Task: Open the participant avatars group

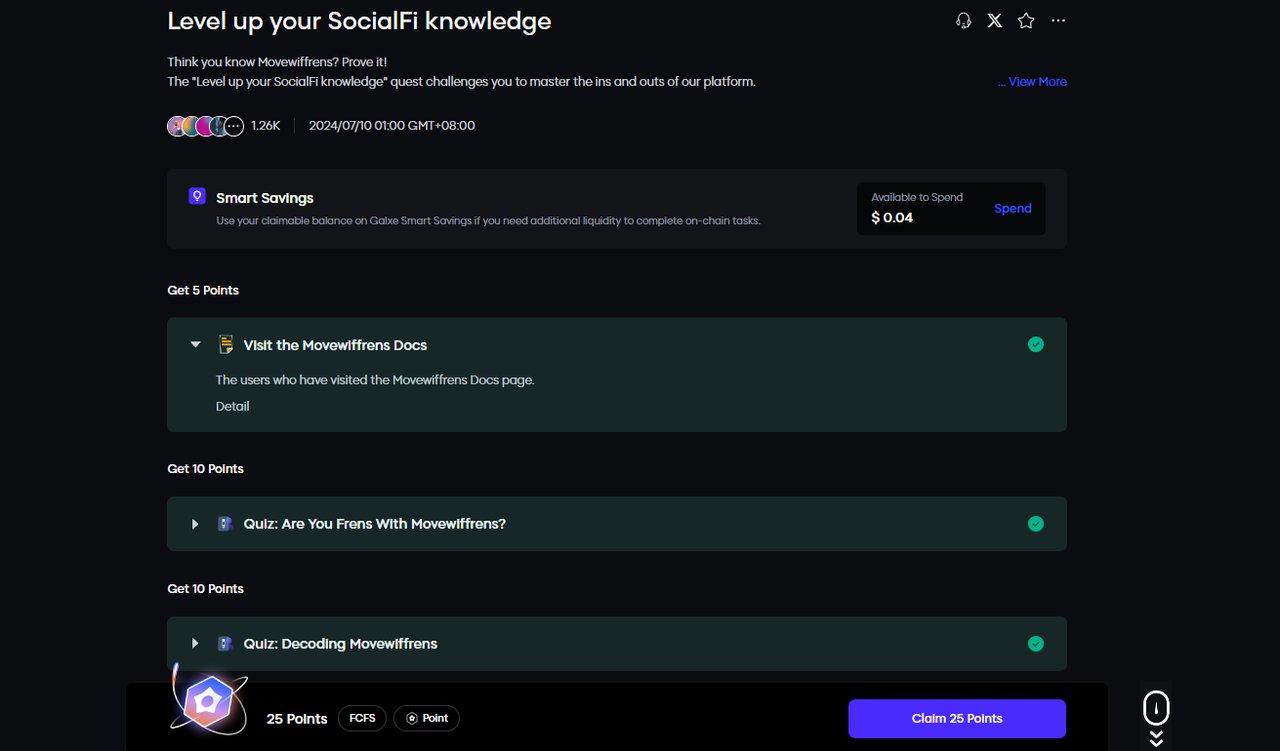Action: coord(205,126)
